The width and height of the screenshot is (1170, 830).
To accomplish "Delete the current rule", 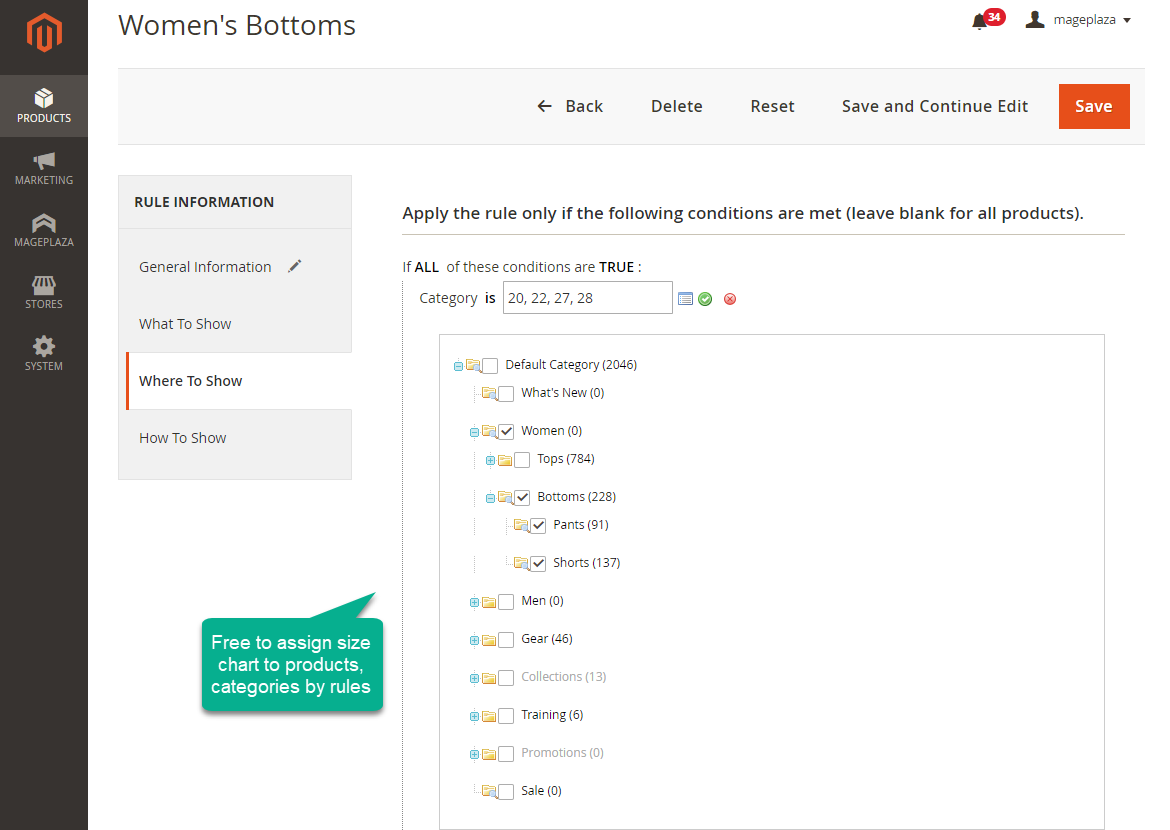I will [x=676, y=105].
